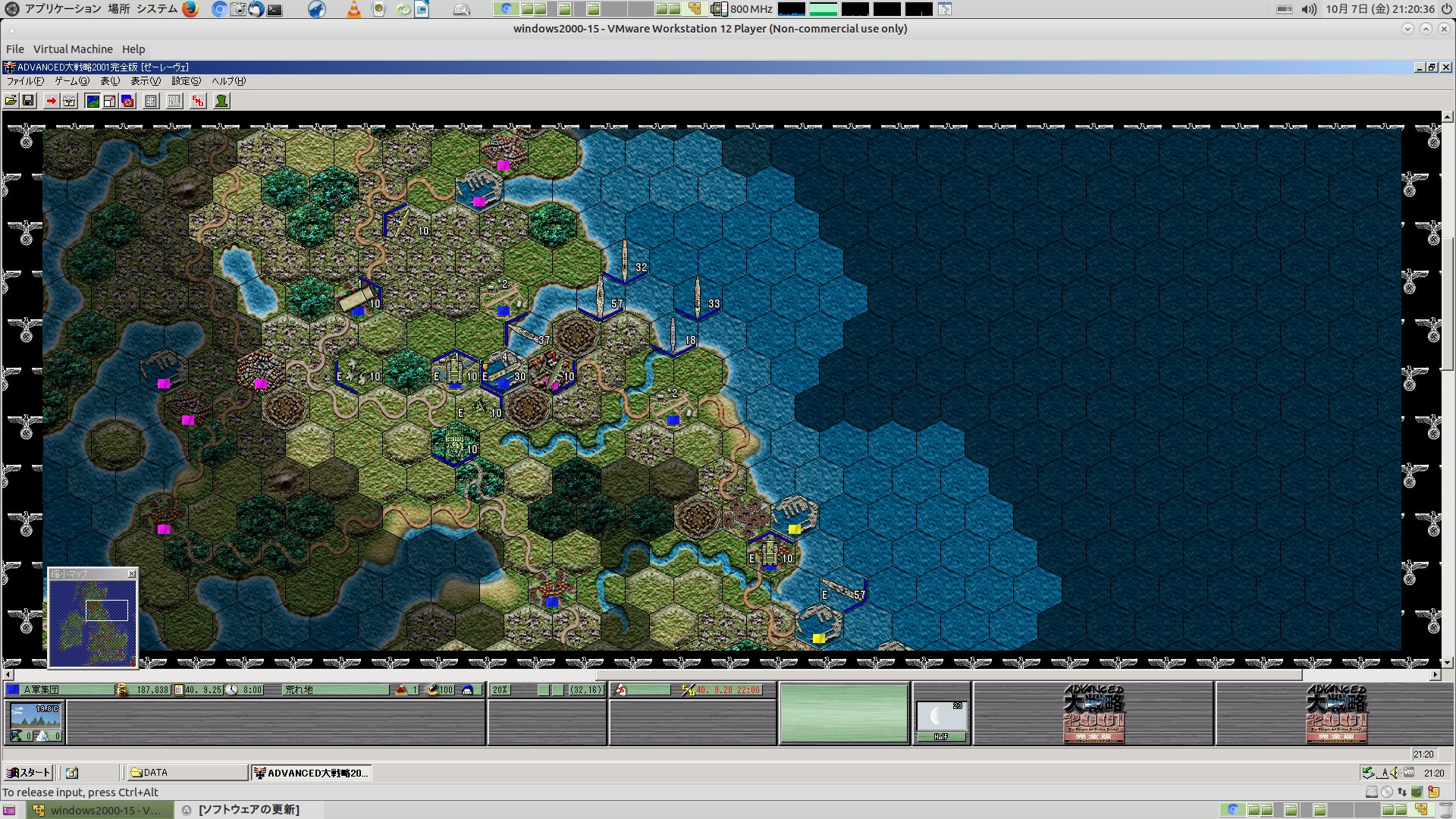Launch VLC media player from top panel
Viewport: 1456px width, 819px height.
tap(353, 9)
